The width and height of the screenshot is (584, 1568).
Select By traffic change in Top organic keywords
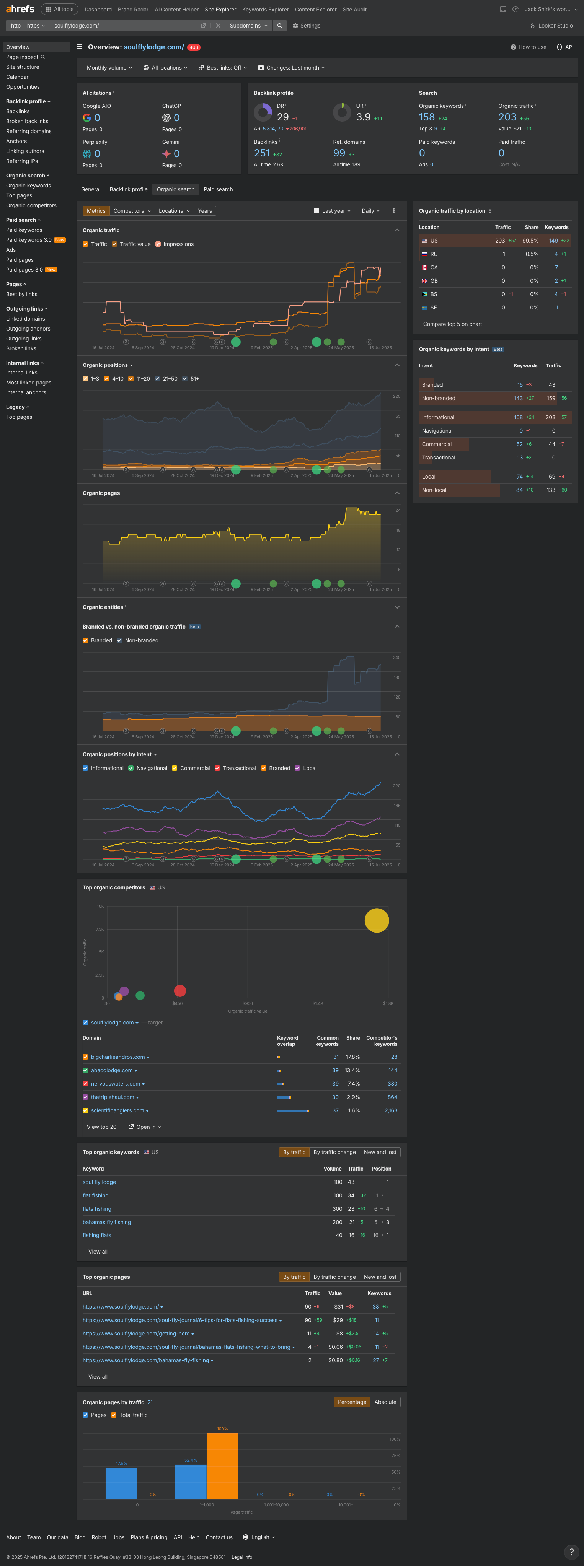pos(334,1152)
